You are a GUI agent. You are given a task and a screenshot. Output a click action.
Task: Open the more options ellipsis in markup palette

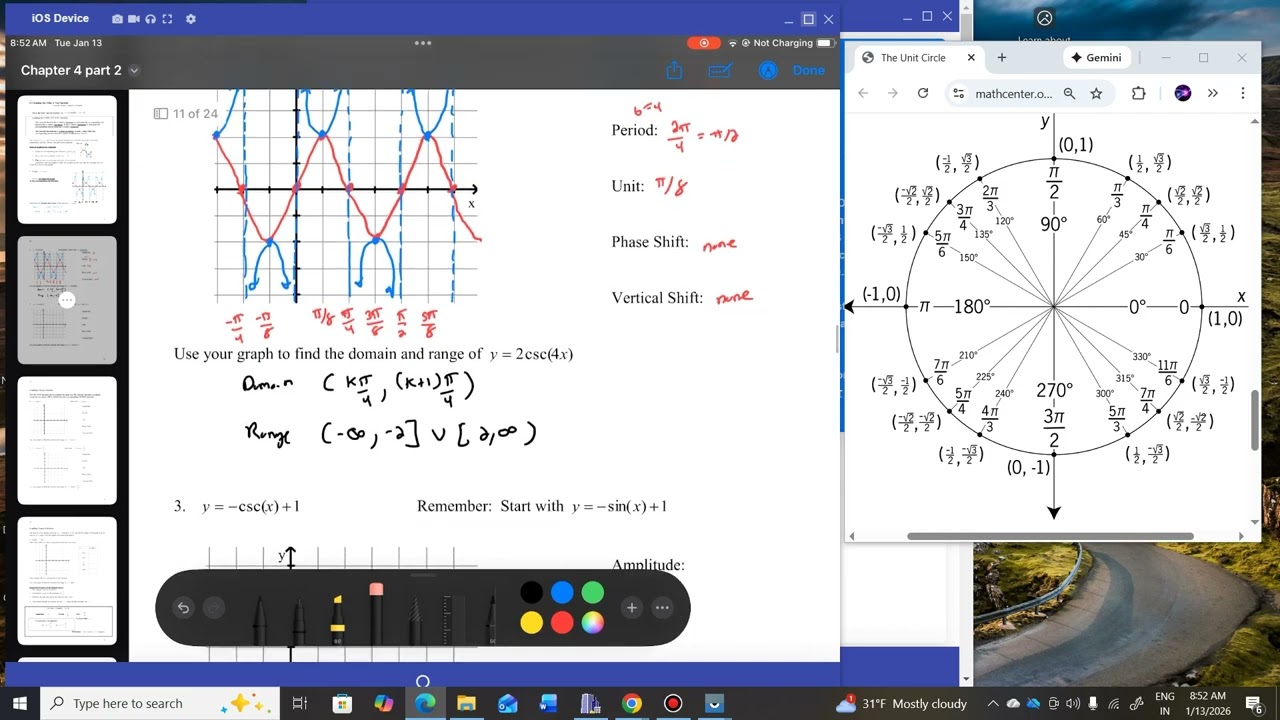click(662, 607)
